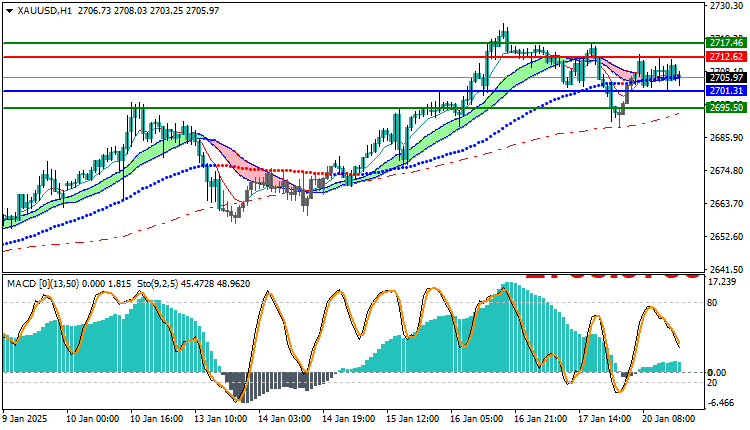Select the MACD indicator label text
Viewport: 750px width, 430px height.
(x=69, y=284)
